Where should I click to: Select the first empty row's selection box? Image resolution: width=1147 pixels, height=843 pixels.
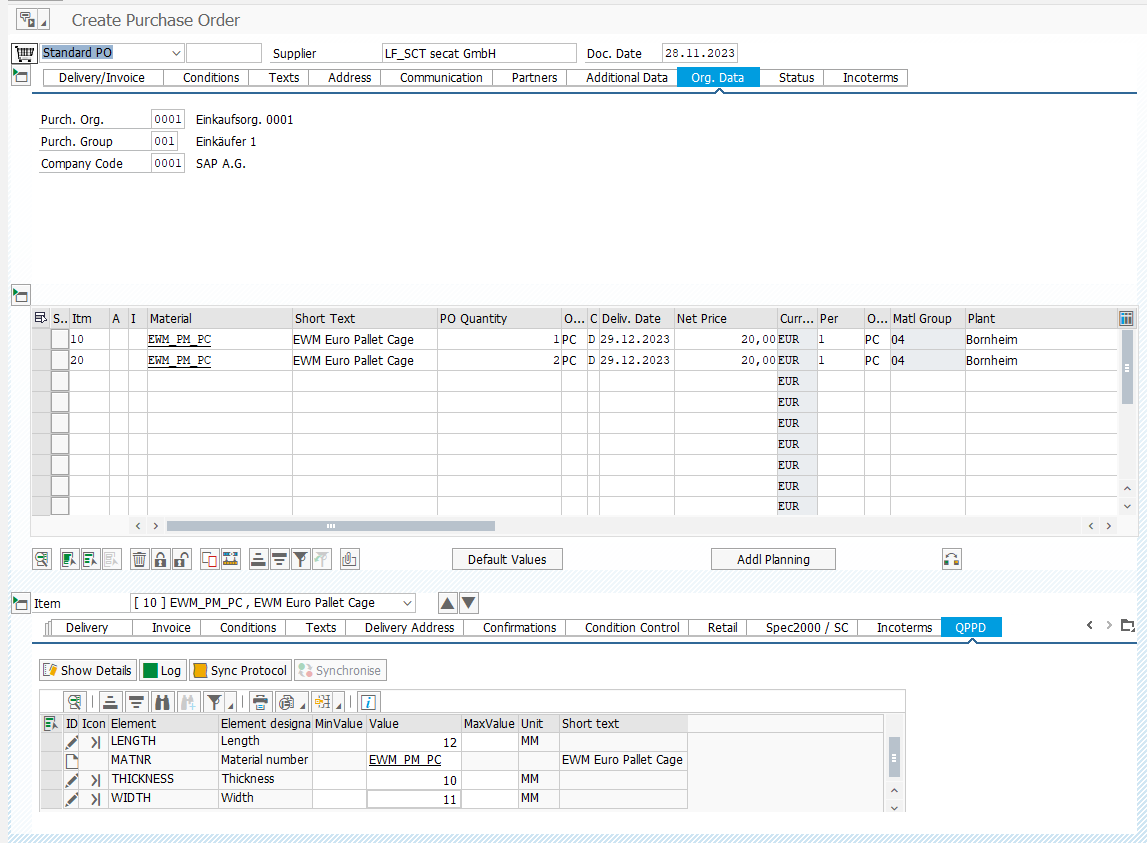pos(60,382)
